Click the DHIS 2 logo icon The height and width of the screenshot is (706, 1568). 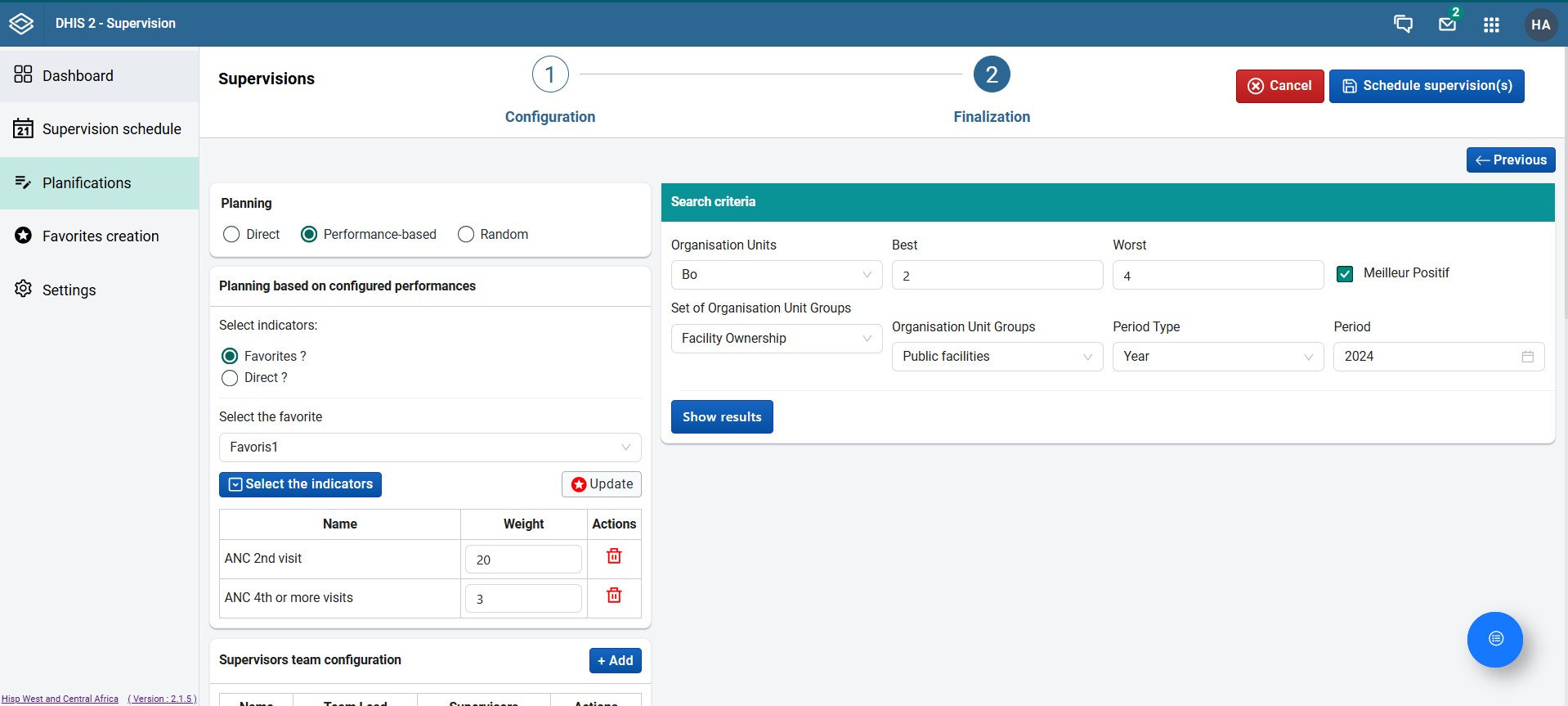pyautogui.click(x=21, y=24)
